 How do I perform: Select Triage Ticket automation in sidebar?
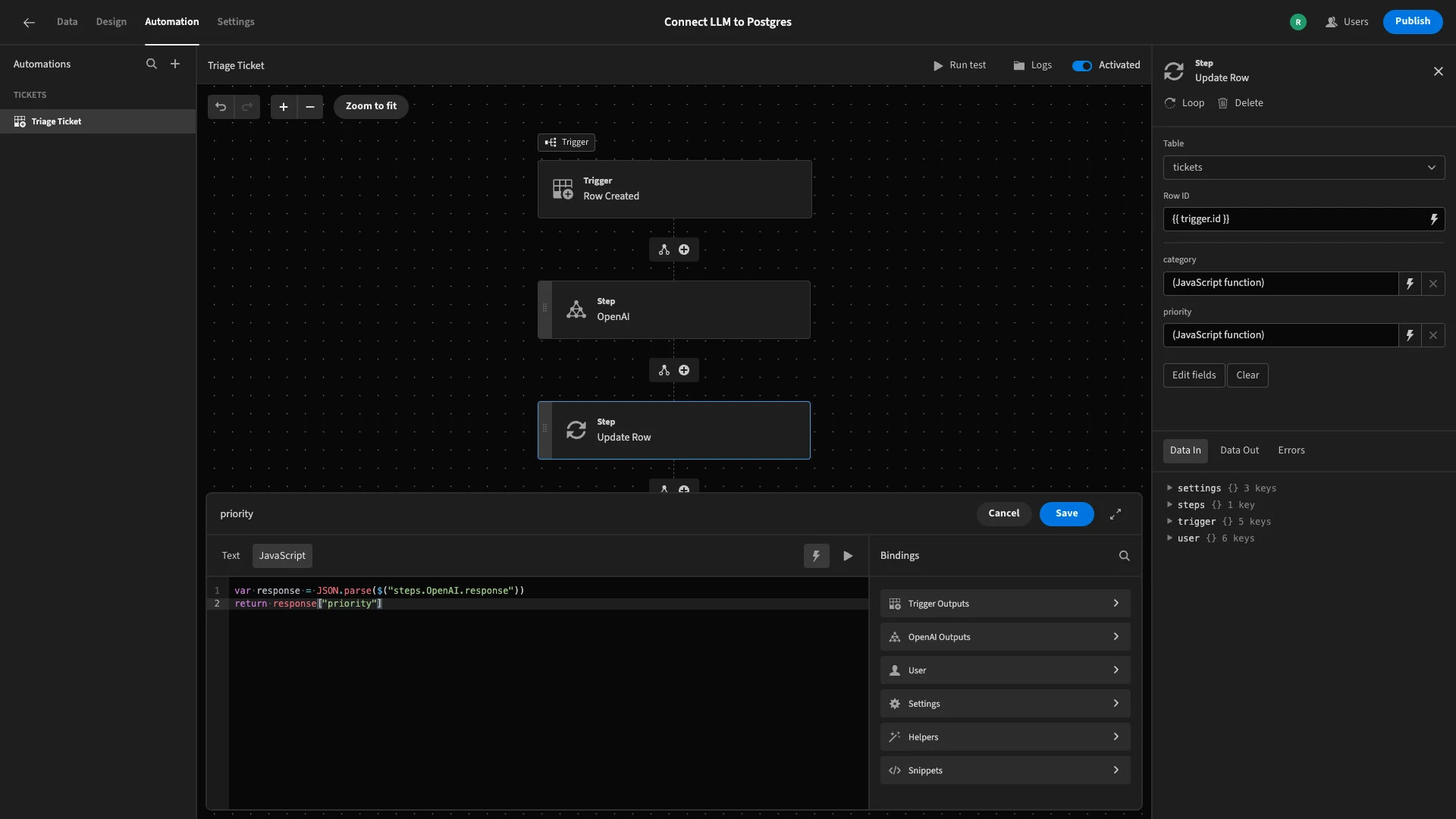[98, 121]
